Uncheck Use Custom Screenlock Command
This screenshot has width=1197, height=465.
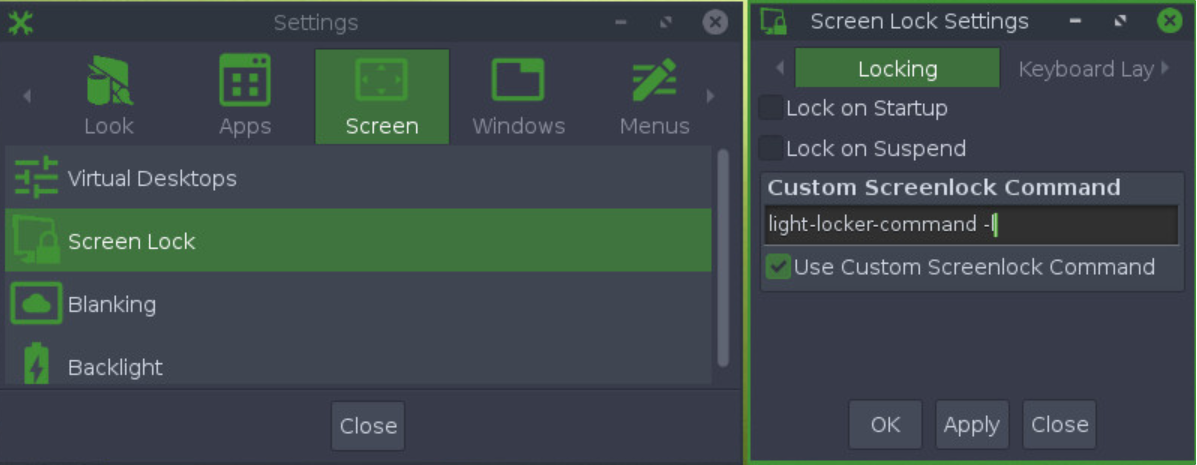click(x=778, y=267)
